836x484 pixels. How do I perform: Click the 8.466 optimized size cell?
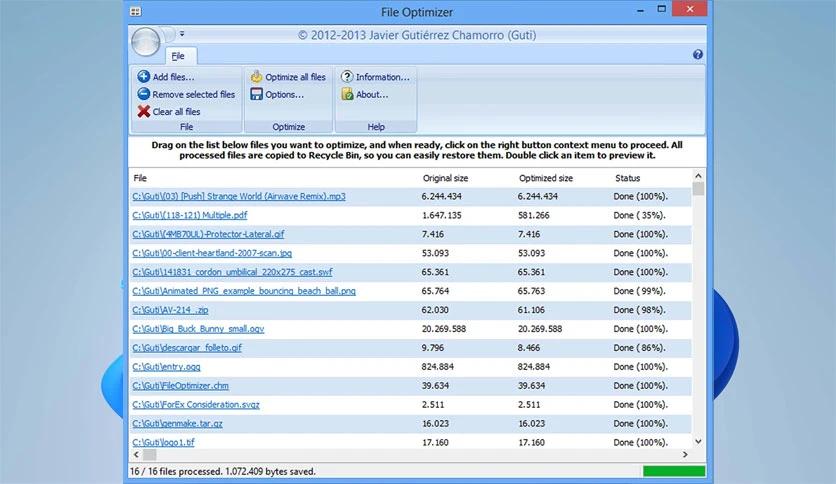[x=529, y=348]
